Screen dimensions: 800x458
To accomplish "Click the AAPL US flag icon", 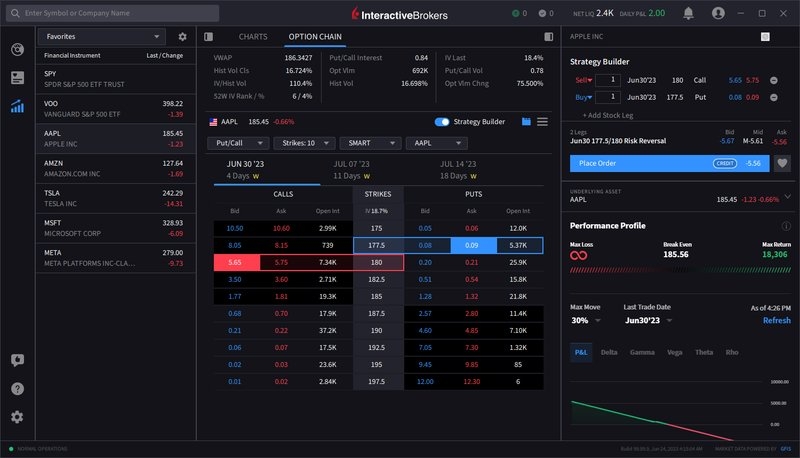I will 213,122.
